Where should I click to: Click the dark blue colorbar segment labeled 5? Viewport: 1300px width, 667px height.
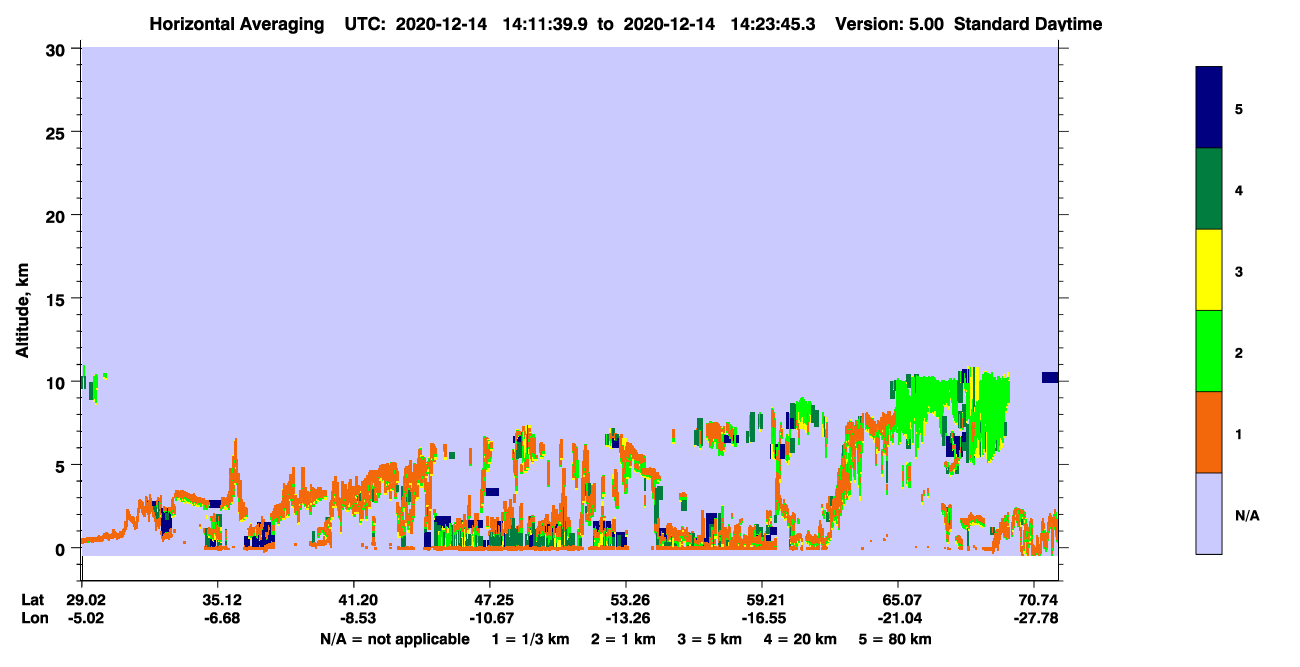coord(1209,108)
